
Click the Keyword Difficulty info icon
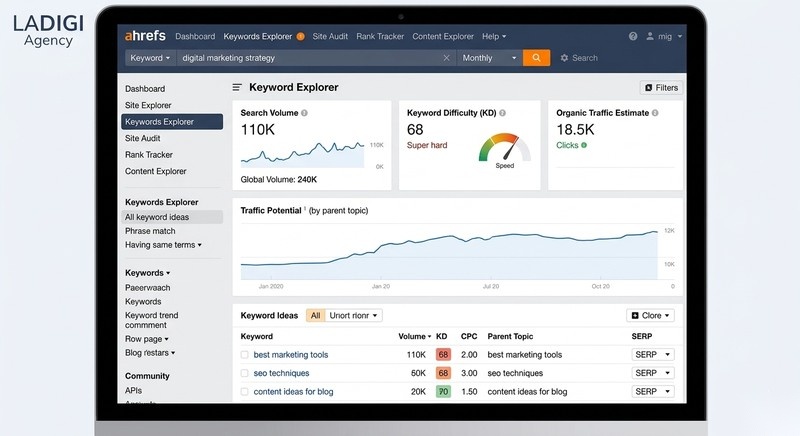click(x=502, y=113)
